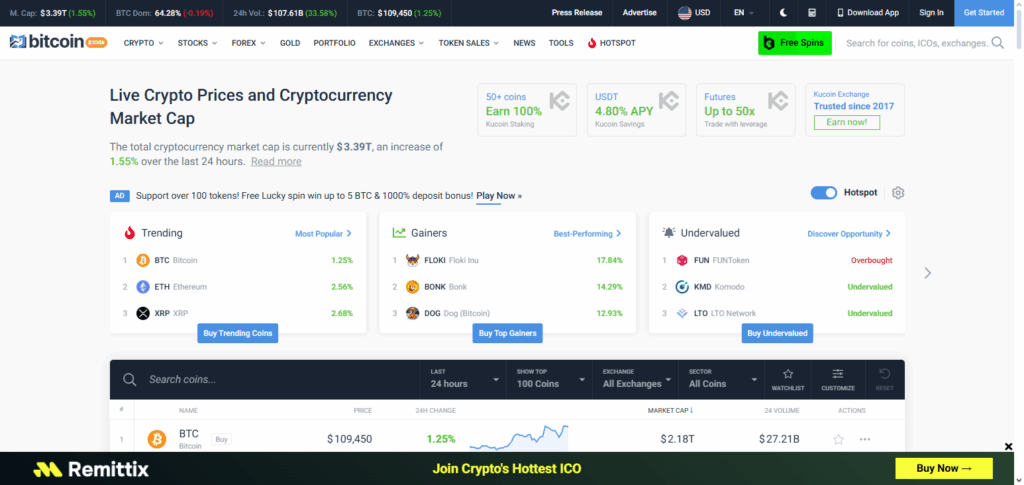Click the Buy Now Remittix button
This screenshot has height=485, width=1024.
(x=944, y=468)
